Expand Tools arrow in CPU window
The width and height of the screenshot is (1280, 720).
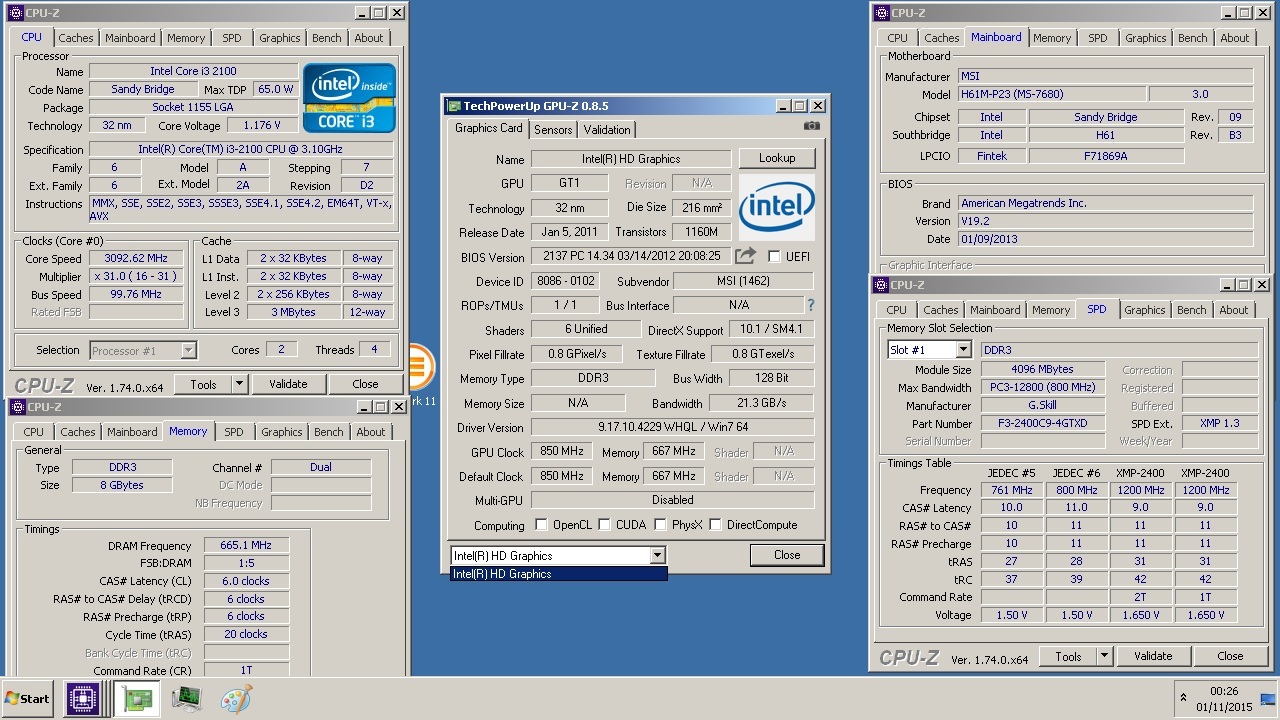(239, 384)
